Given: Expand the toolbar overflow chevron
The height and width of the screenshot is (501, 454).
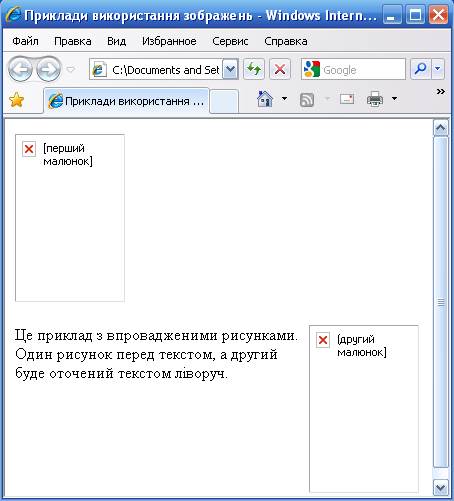Looking at the screenshot, I should pyautogui.click(x=440, y=91).
